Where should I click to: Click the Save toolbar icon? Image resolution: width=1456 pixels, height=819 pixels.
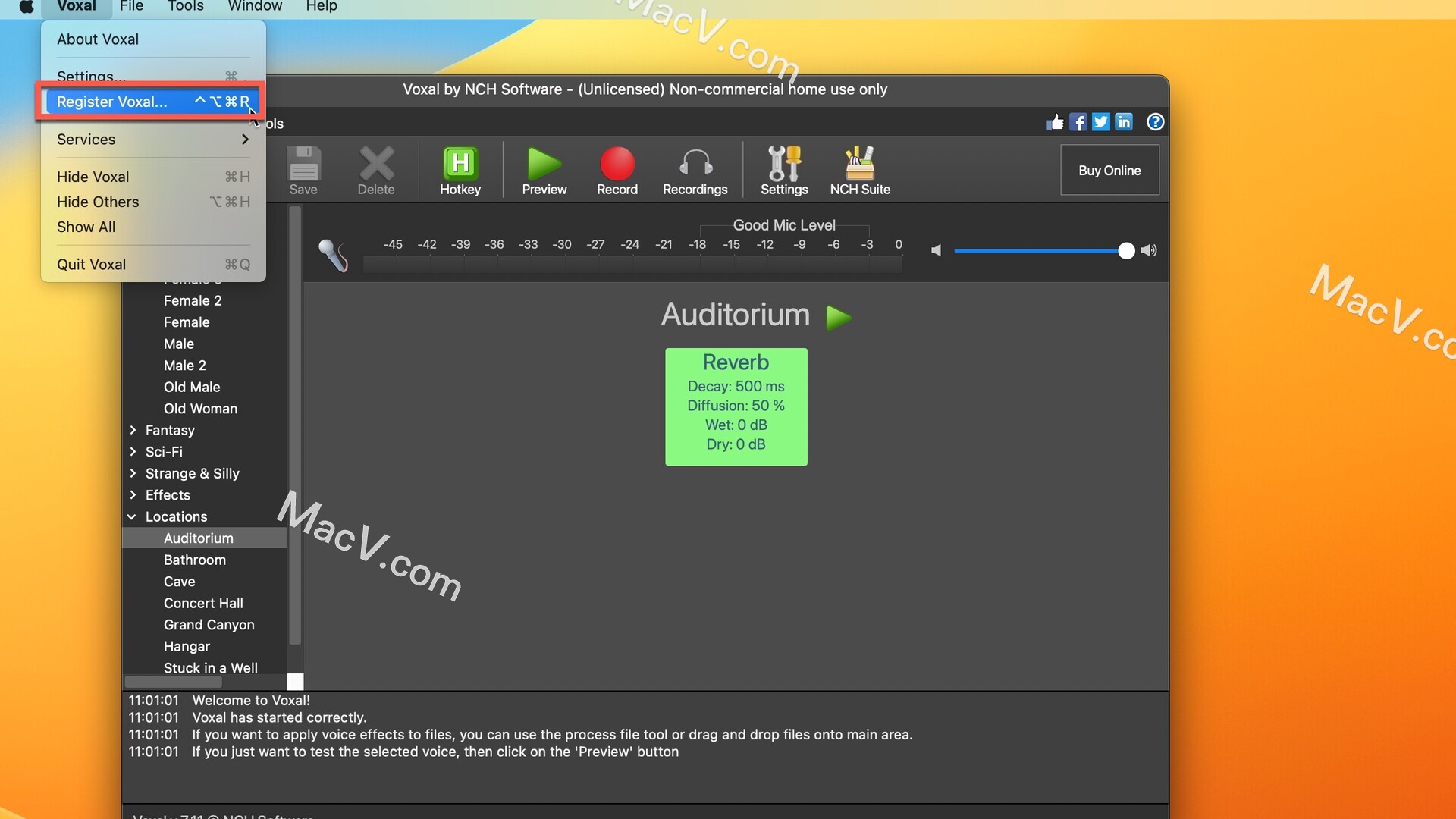303,171
